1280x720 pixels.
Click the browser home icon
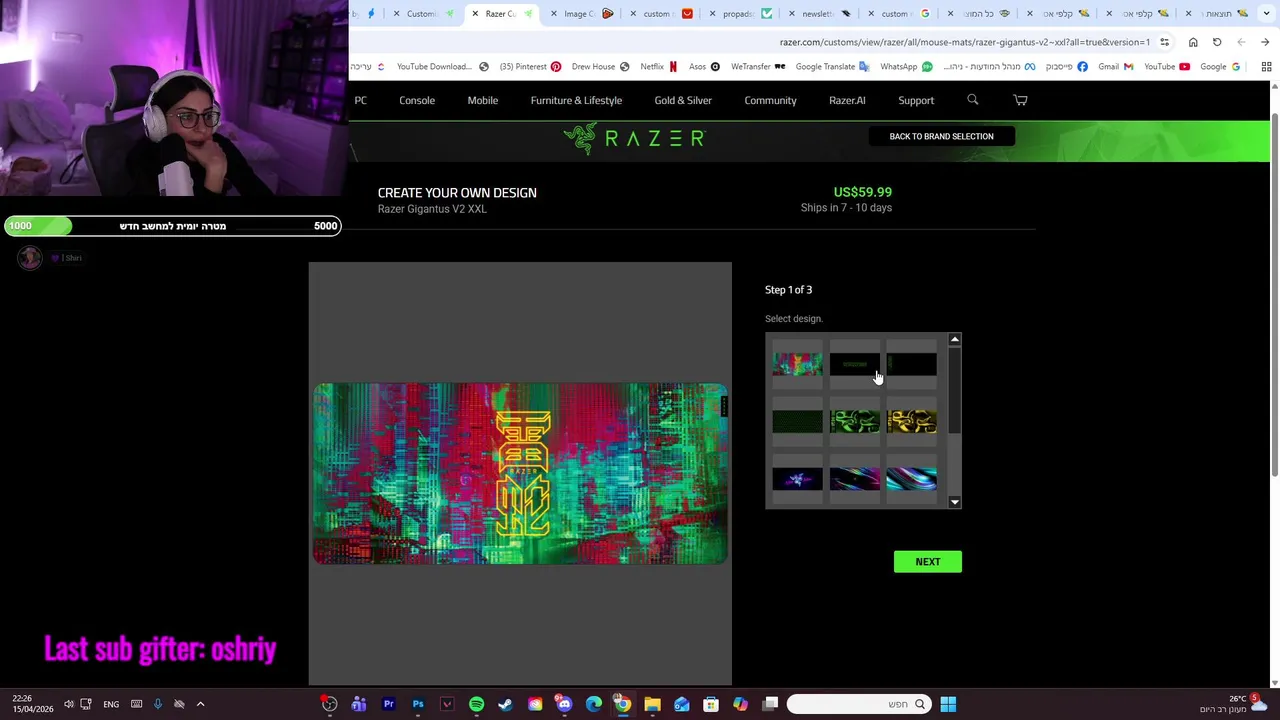coord(1193,42)
